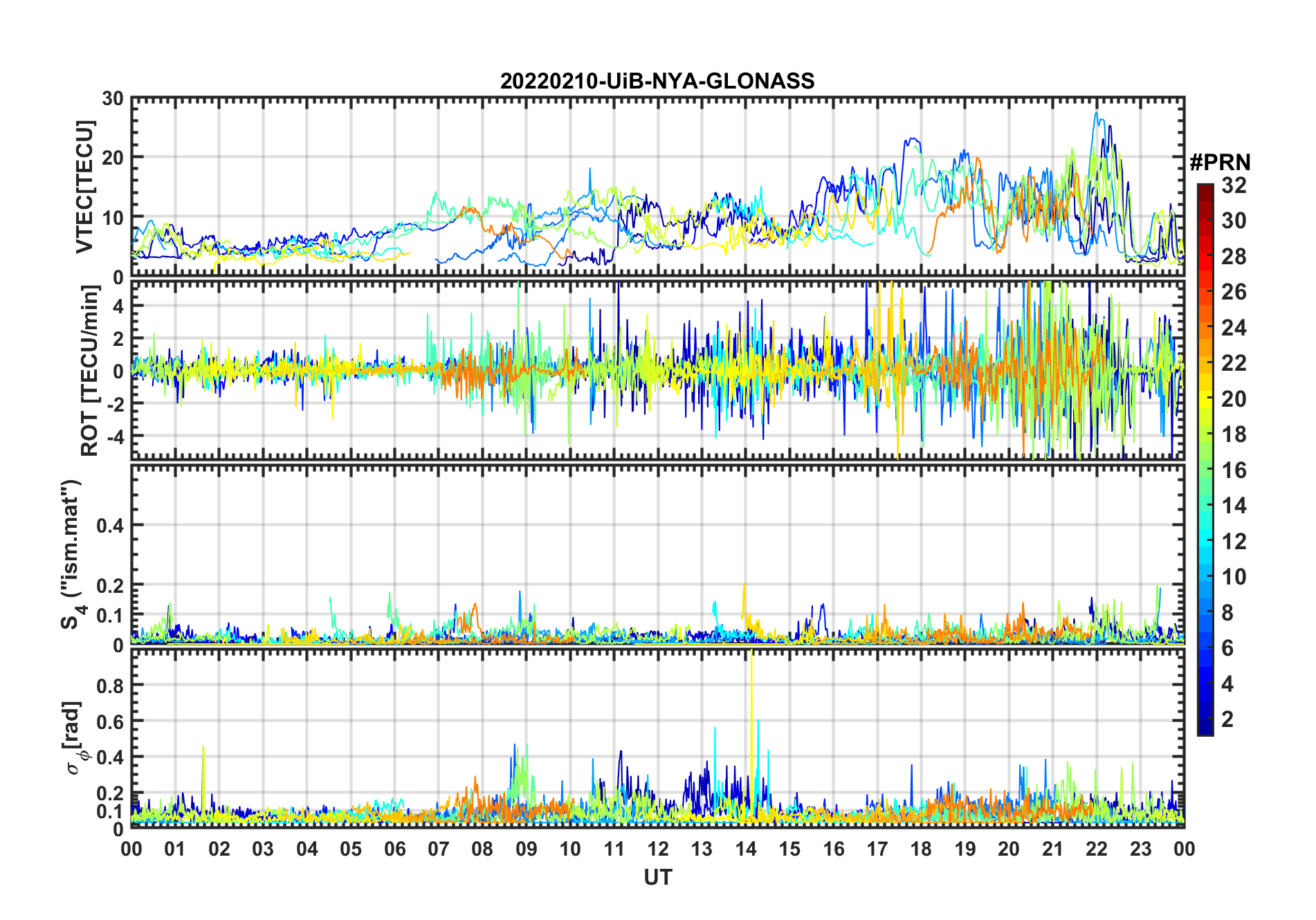Click colorbar tick label 30
The image size is (1316, 920).
coord(1234,221)
